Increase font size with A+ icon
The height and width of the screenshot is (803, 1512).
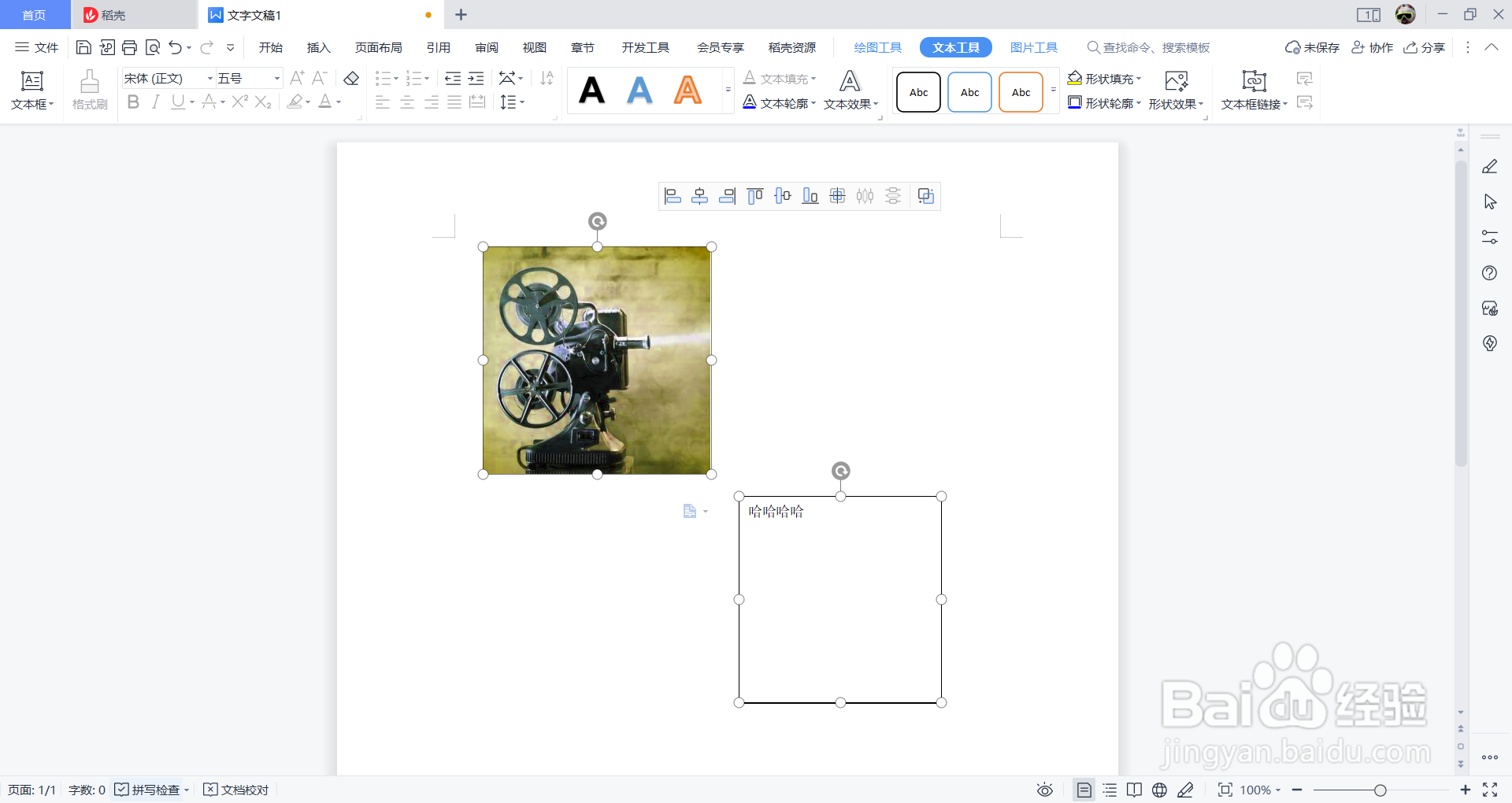[x=297, y=78]
